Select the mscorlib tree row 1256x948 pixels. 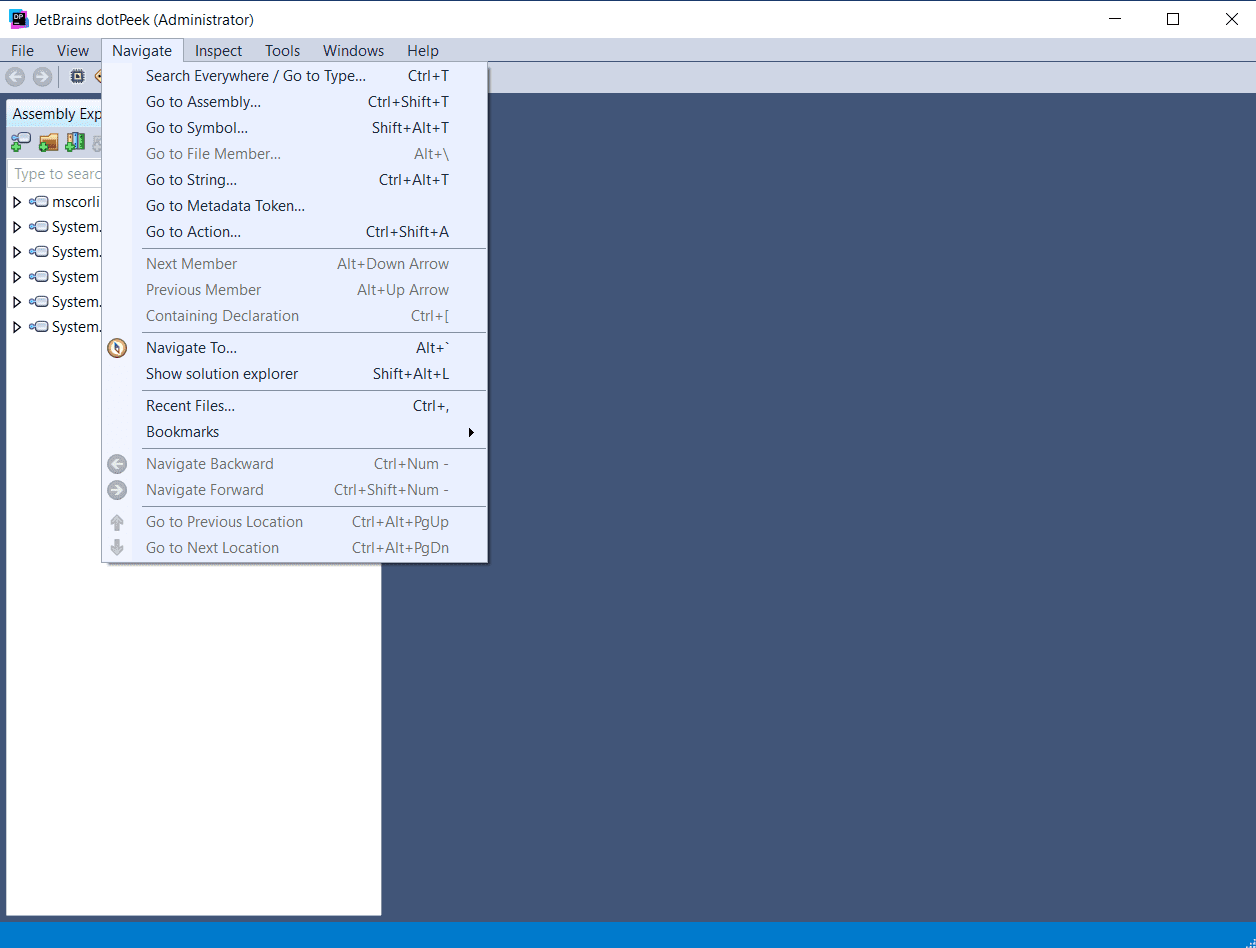(56, 202)
